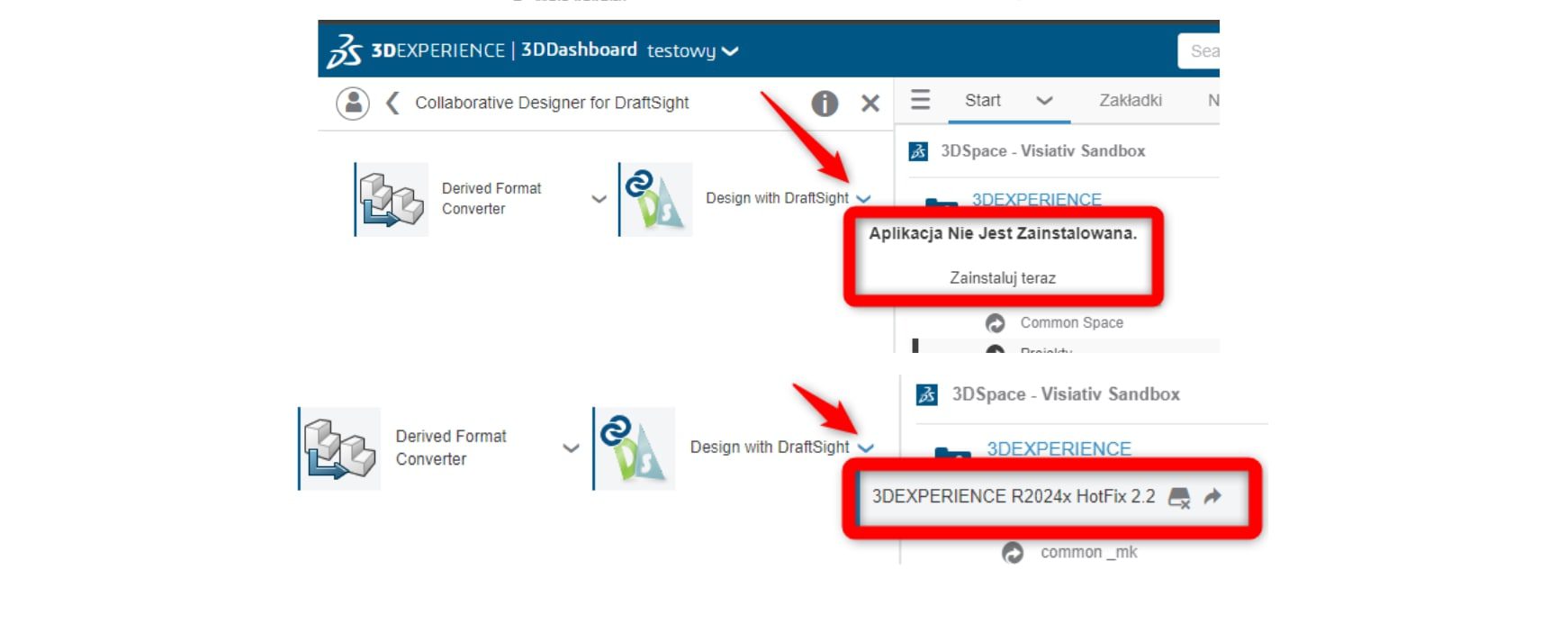1568x624 pixels.
Task: Close the Collaborative Designer for DraftSight panel
Action: tap(870, 104)
